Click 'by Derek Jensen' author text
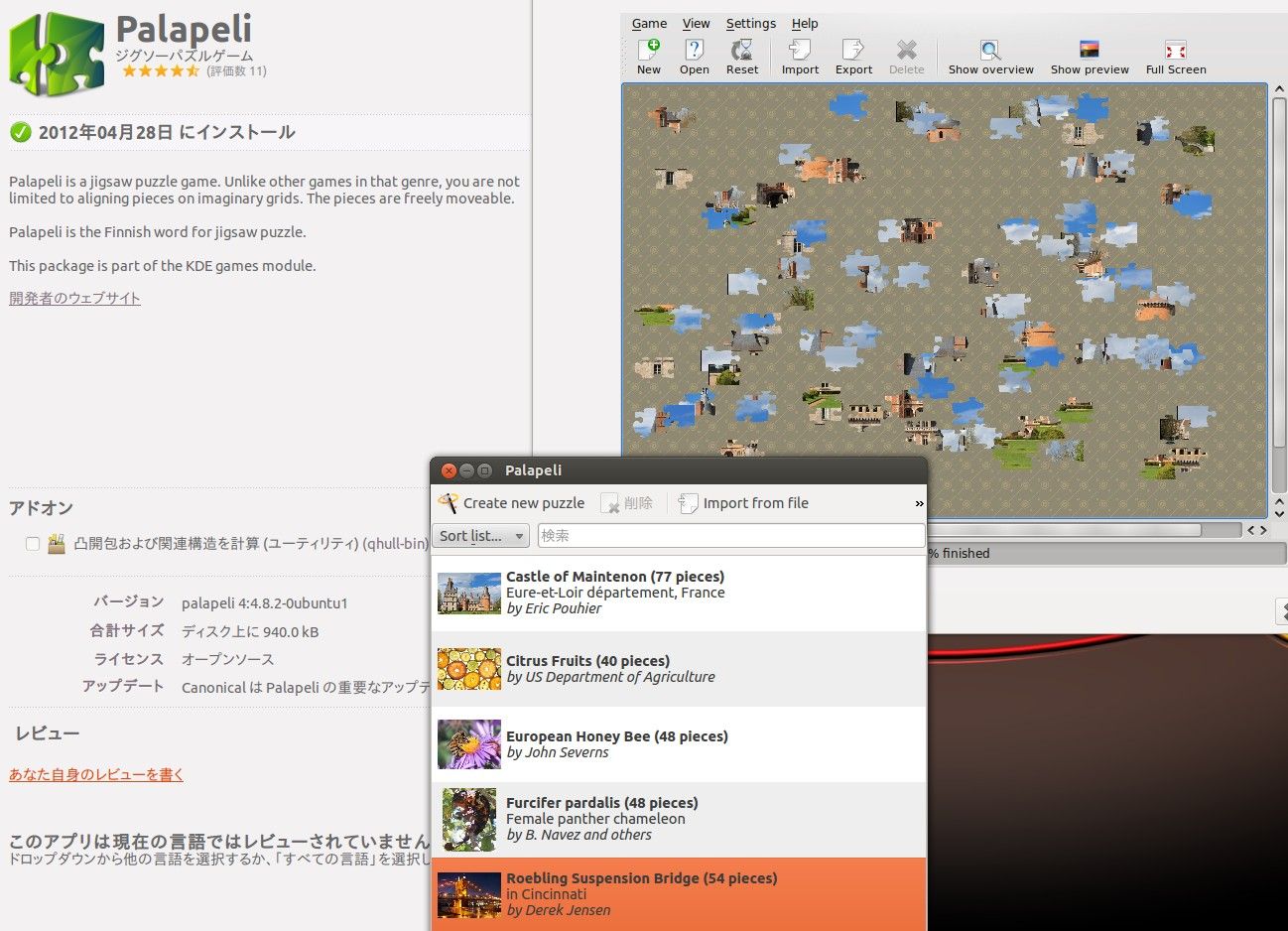The image size is (1288, 931). (559, 910)
